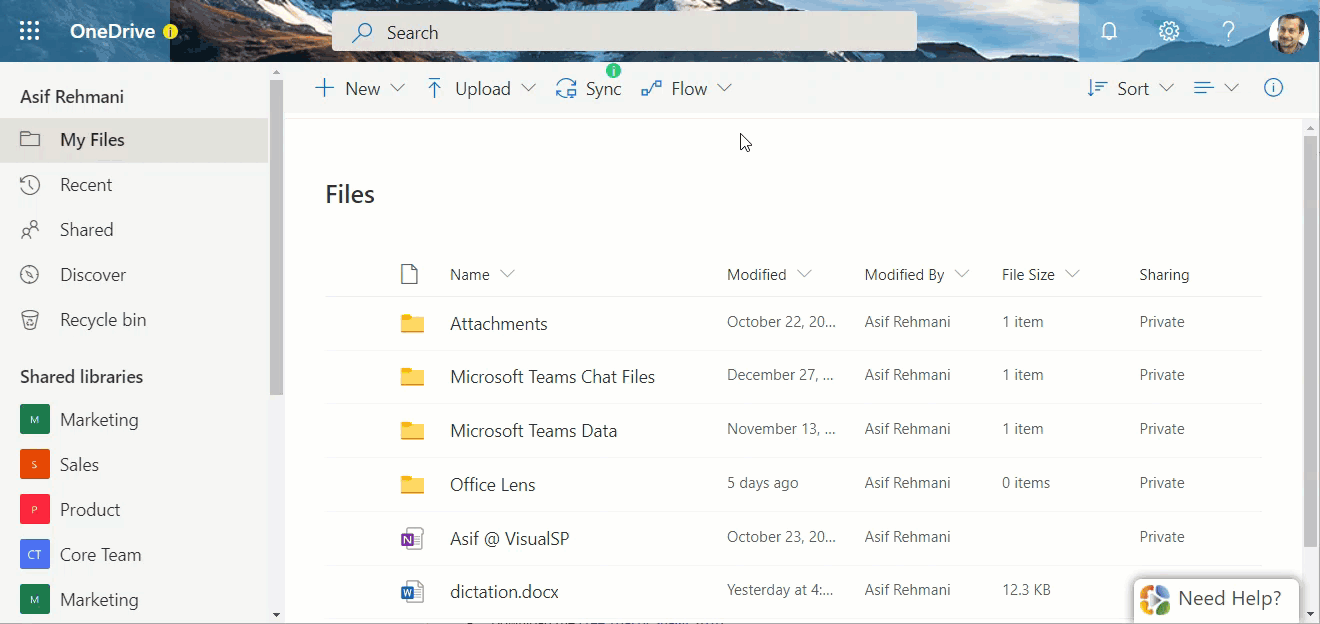Click the help question mark icon
Image resolution: width=1320 pixels, height=624 pixels.
[1229, 31]
